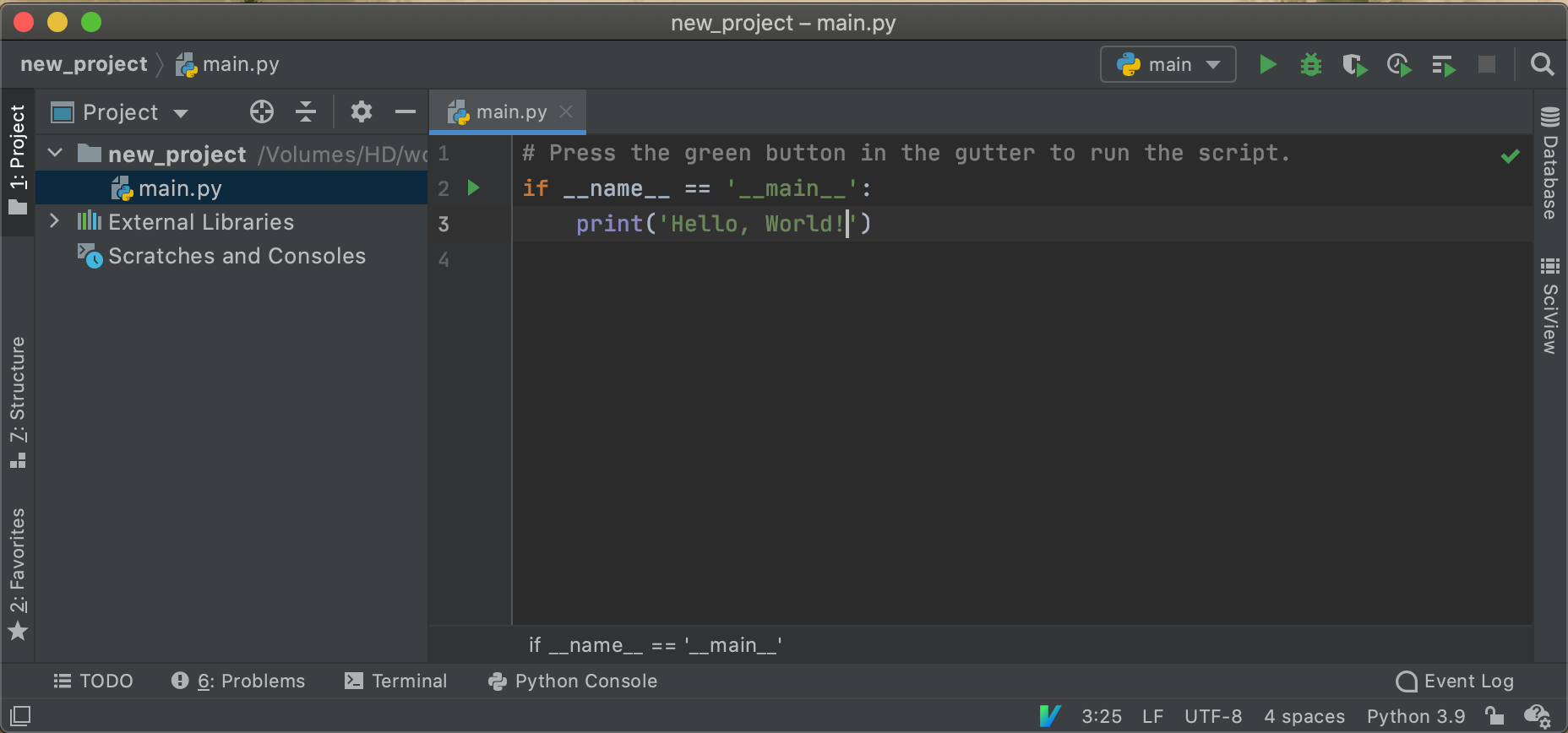Click the Python 3.9 interpreter selector
The height and width of the screenshot is (733, 1568).
click(x=1416, y=716)
